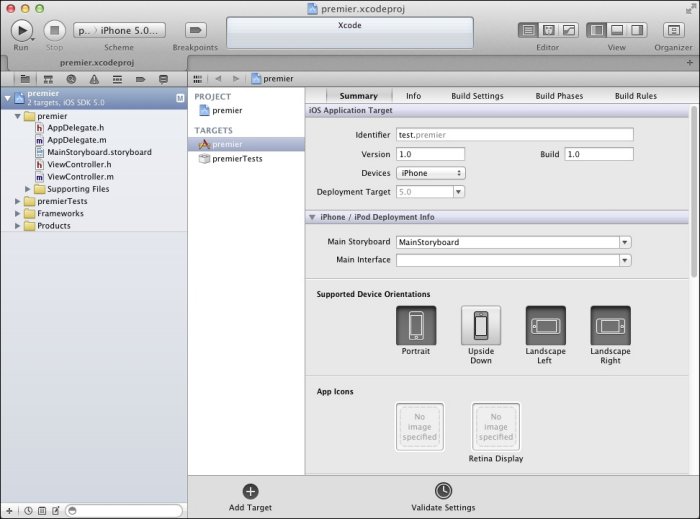
Task: Click the Identifier text field
Action: pyautogui.click(x=514, y=135)
